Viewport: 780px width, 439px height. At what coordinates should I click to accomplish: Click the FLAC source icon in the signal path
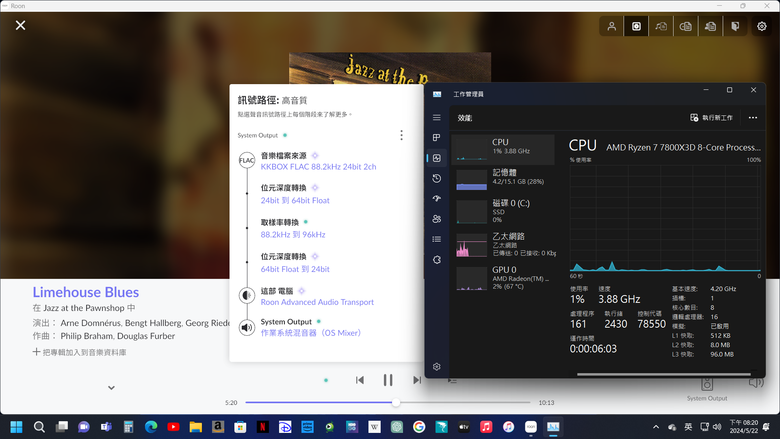(247, 160)
